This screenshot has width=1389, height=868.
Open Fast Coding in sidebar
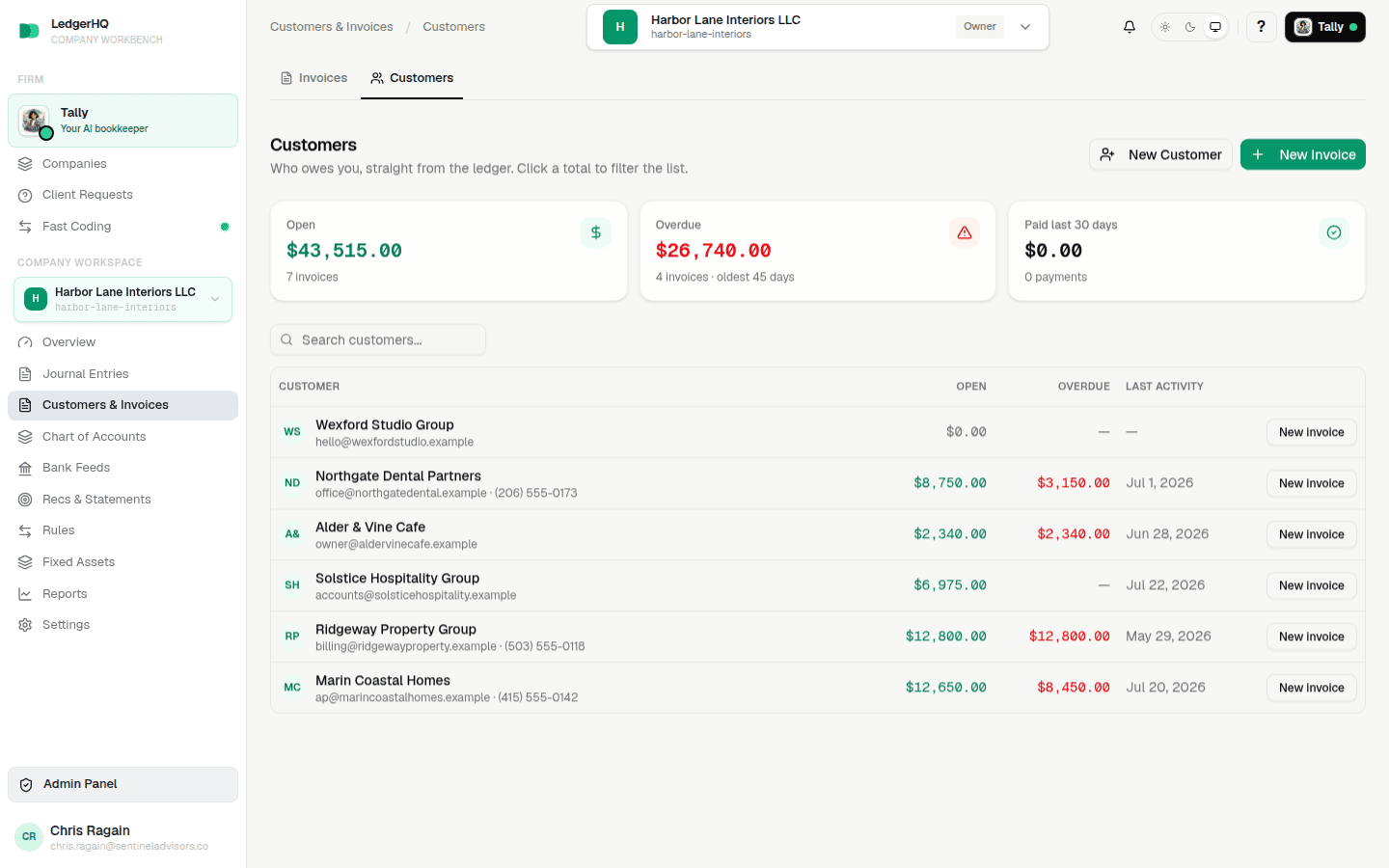point(123,227)
